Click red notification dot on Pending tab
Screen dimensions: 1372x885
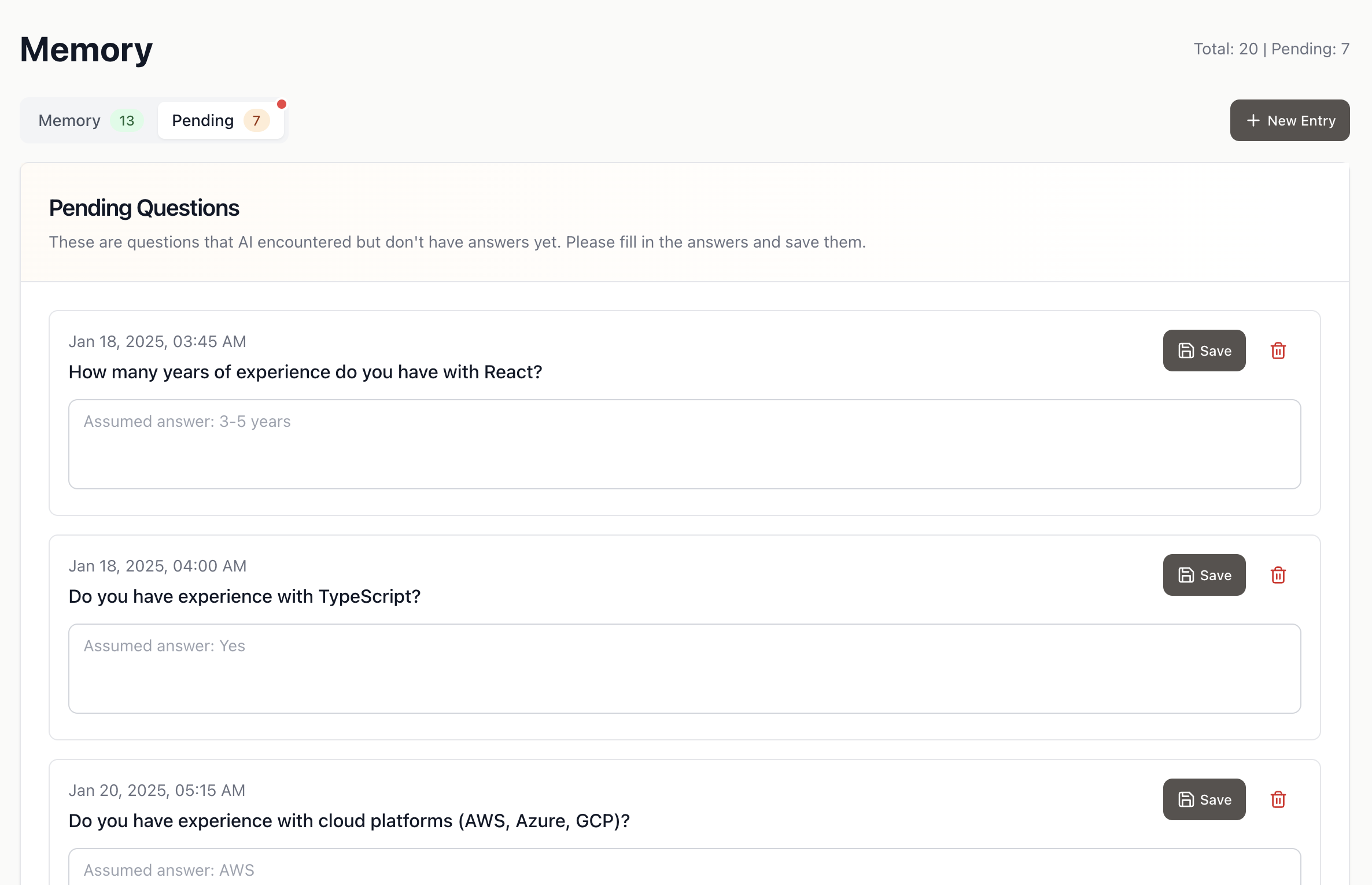[282, 104]
